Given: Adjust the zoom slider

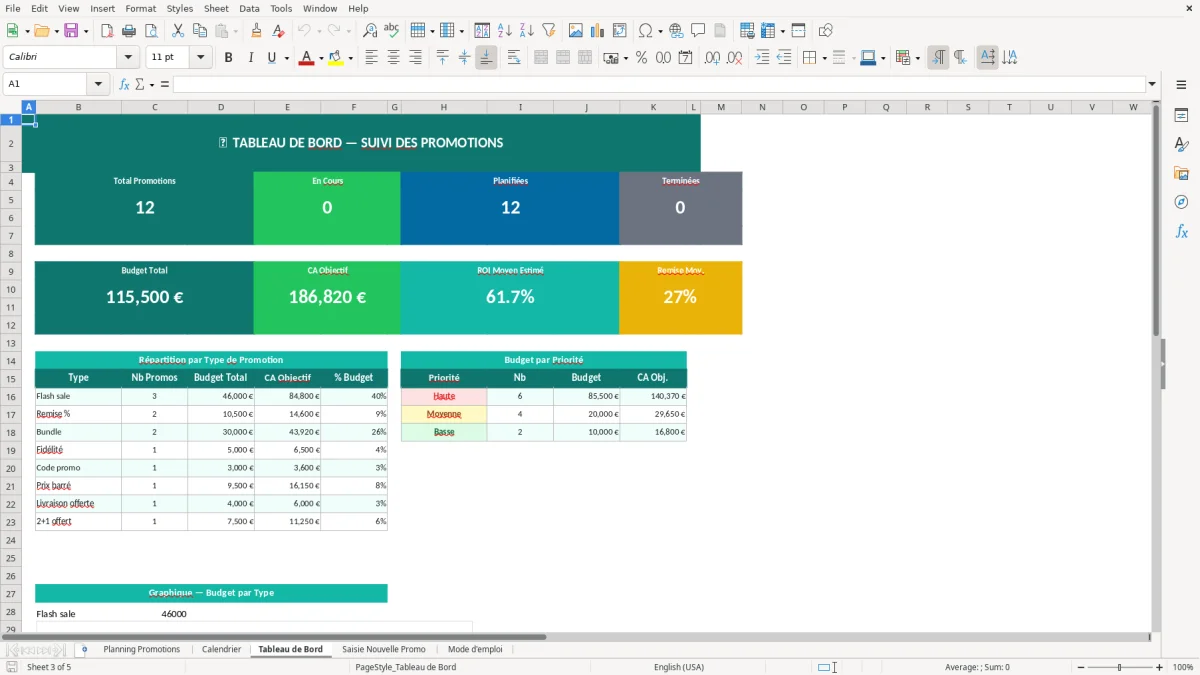Looking at the screenshot, I should (x=1118, y=667).
